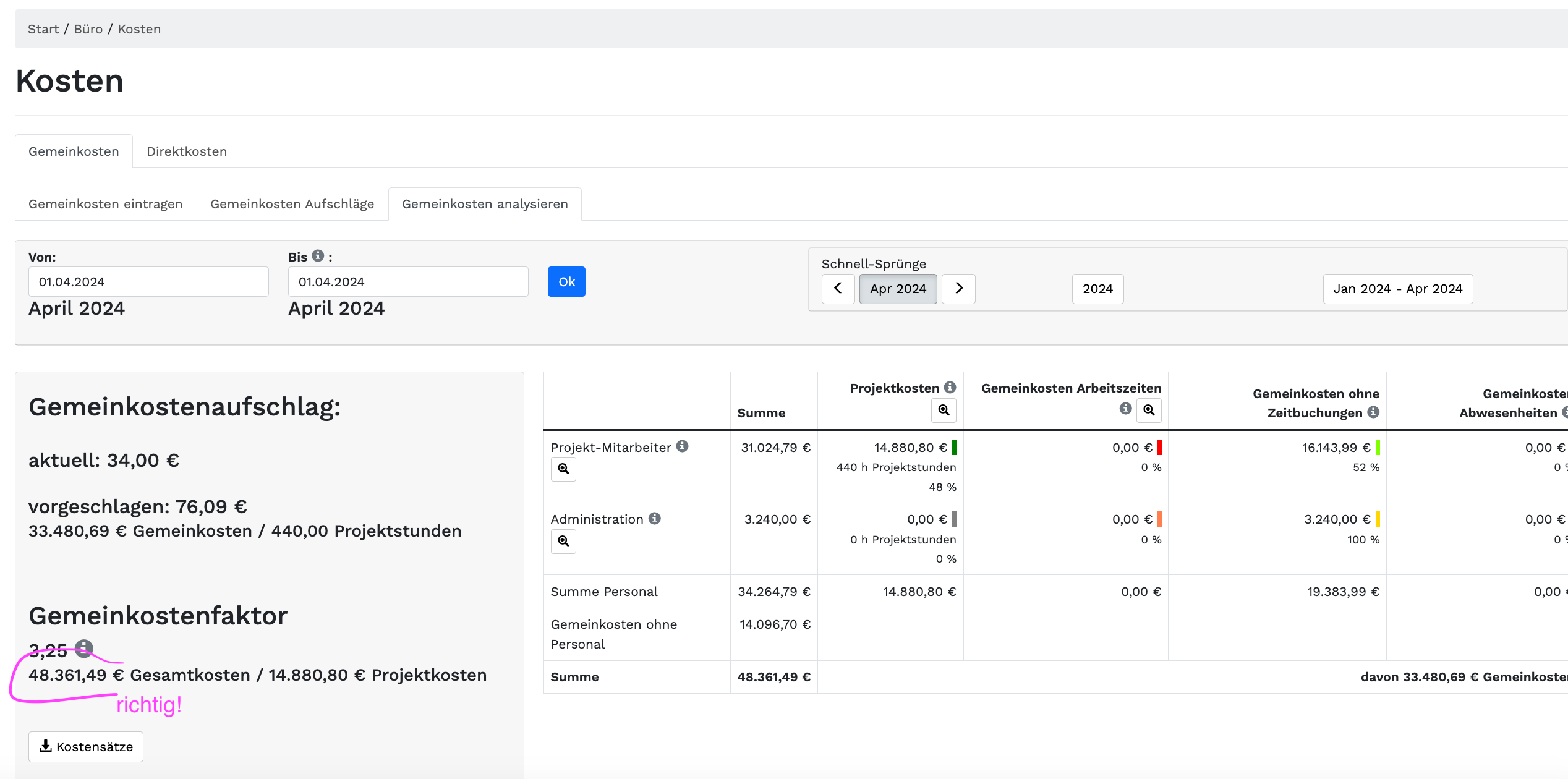Click Start in the breadcrumb
The width and height of the screenshot is (1568, 779).
pyautogui.click(x=43, y=29)
